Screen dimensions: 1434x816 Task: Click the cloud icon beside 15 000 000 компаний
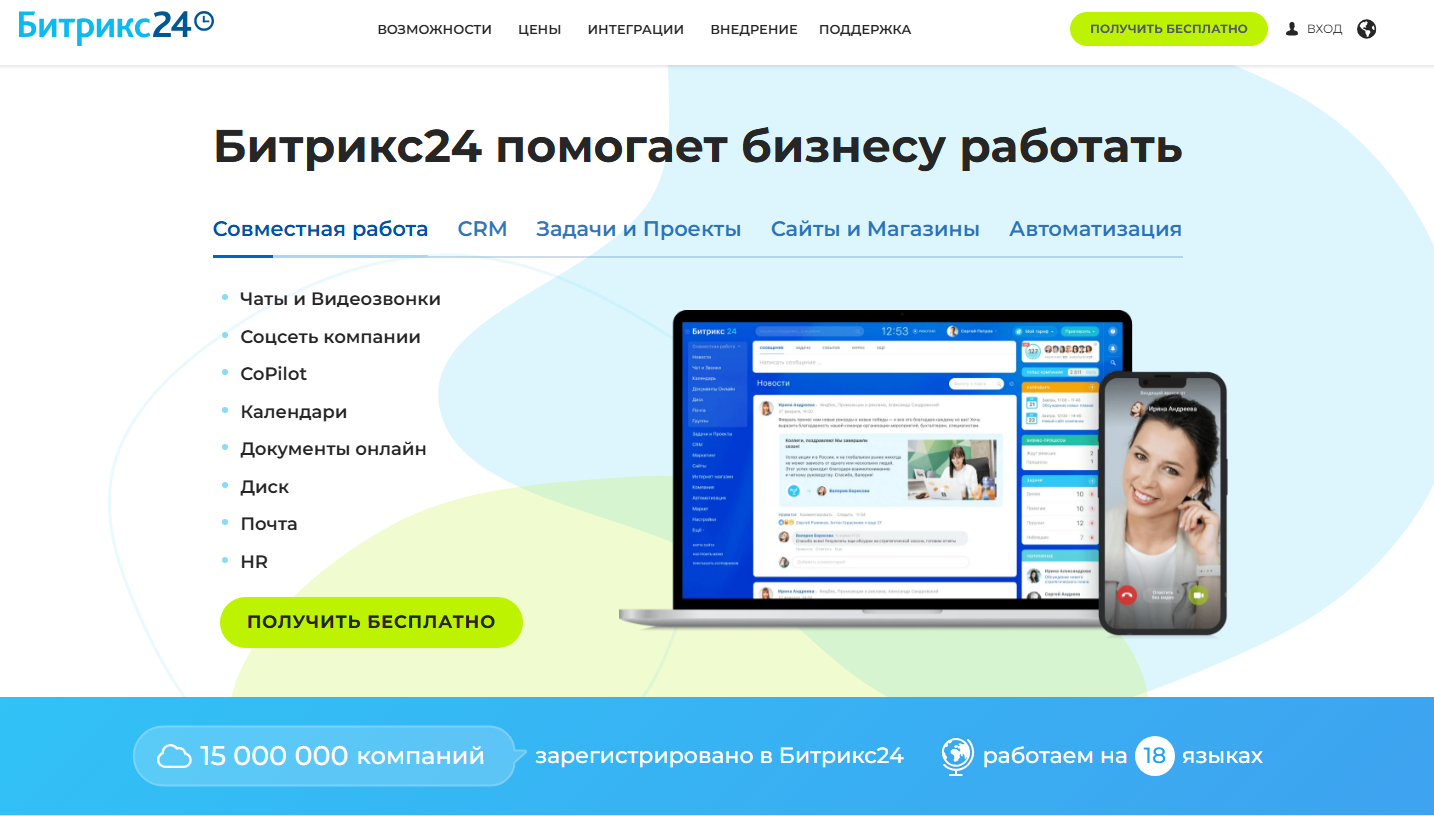tap(174, 756)
